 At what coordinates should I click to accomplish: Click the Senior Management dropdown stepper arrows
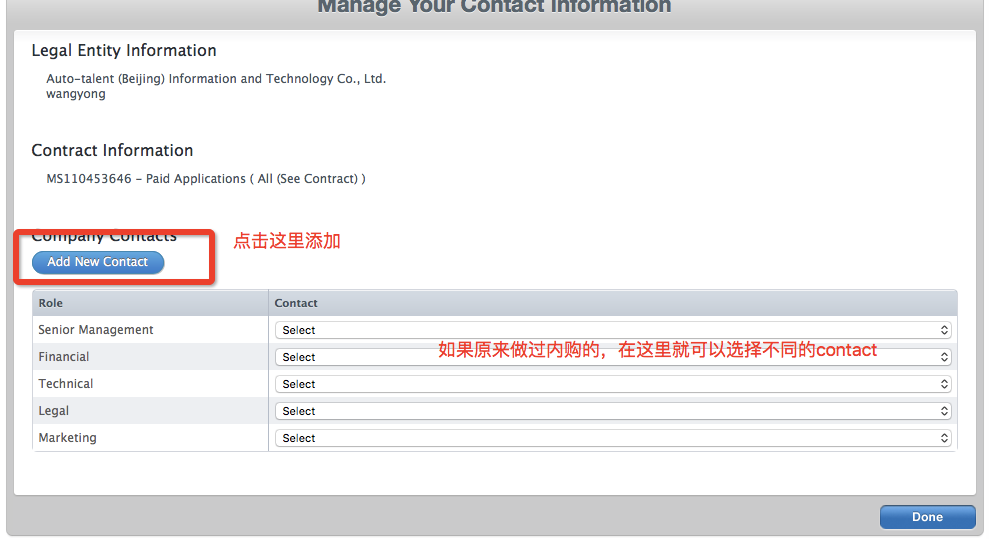[x=944, y=330]
